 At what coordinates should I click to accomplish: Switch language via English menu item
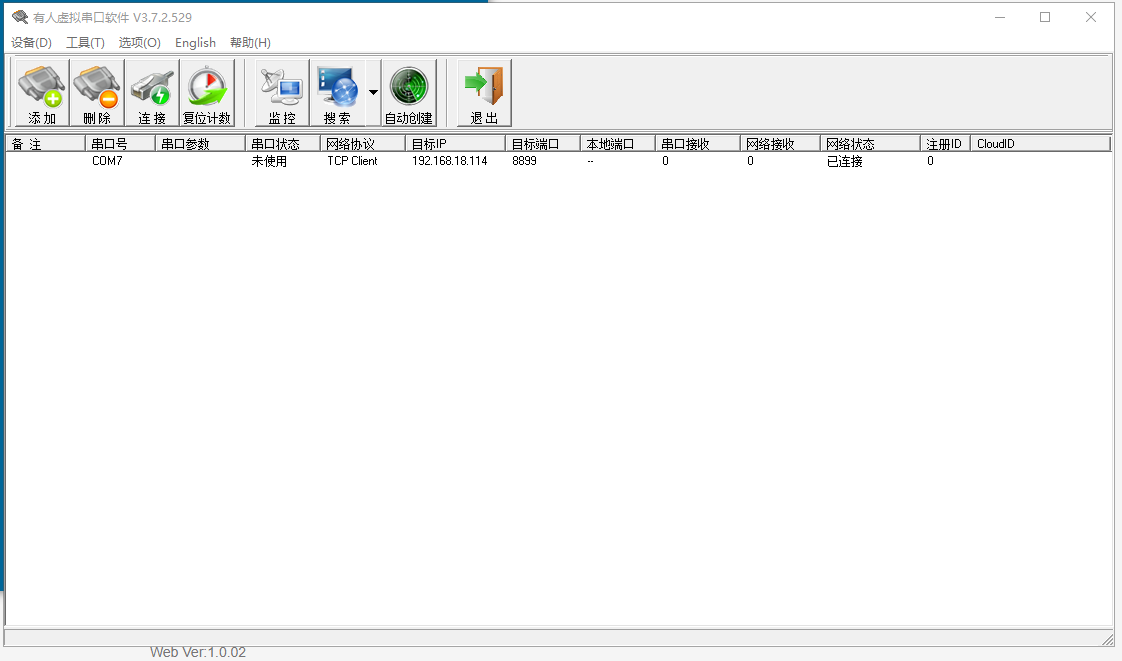click(x=195, y=43)
